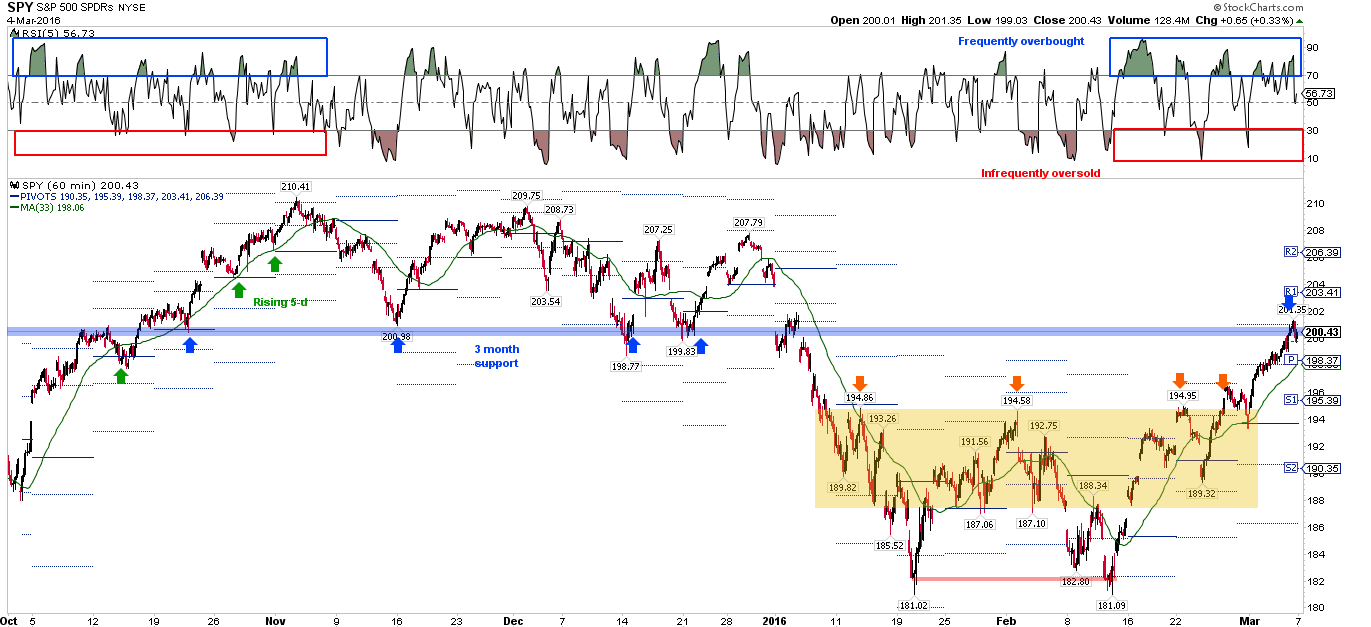Click the Infrequently oversold annotation
Image resolution: width=1371 pixels, height=627 pixels.
1040,173
